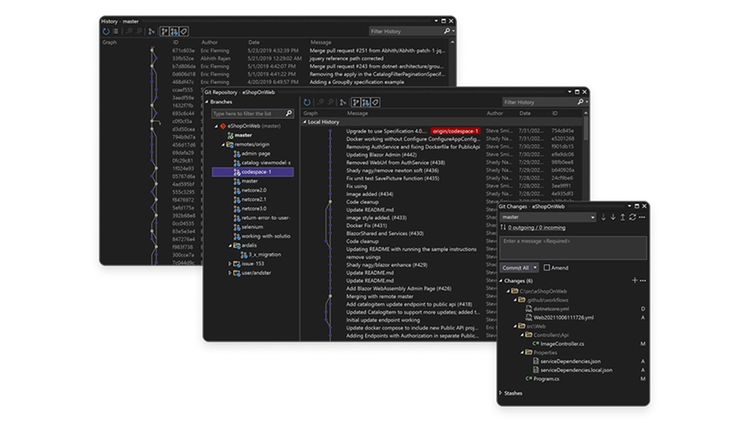This screenshot has height=423, width=750.
Task: Toggle show tags button in History window toolbar
Action: pyautogui.click(x=184, y=32)
